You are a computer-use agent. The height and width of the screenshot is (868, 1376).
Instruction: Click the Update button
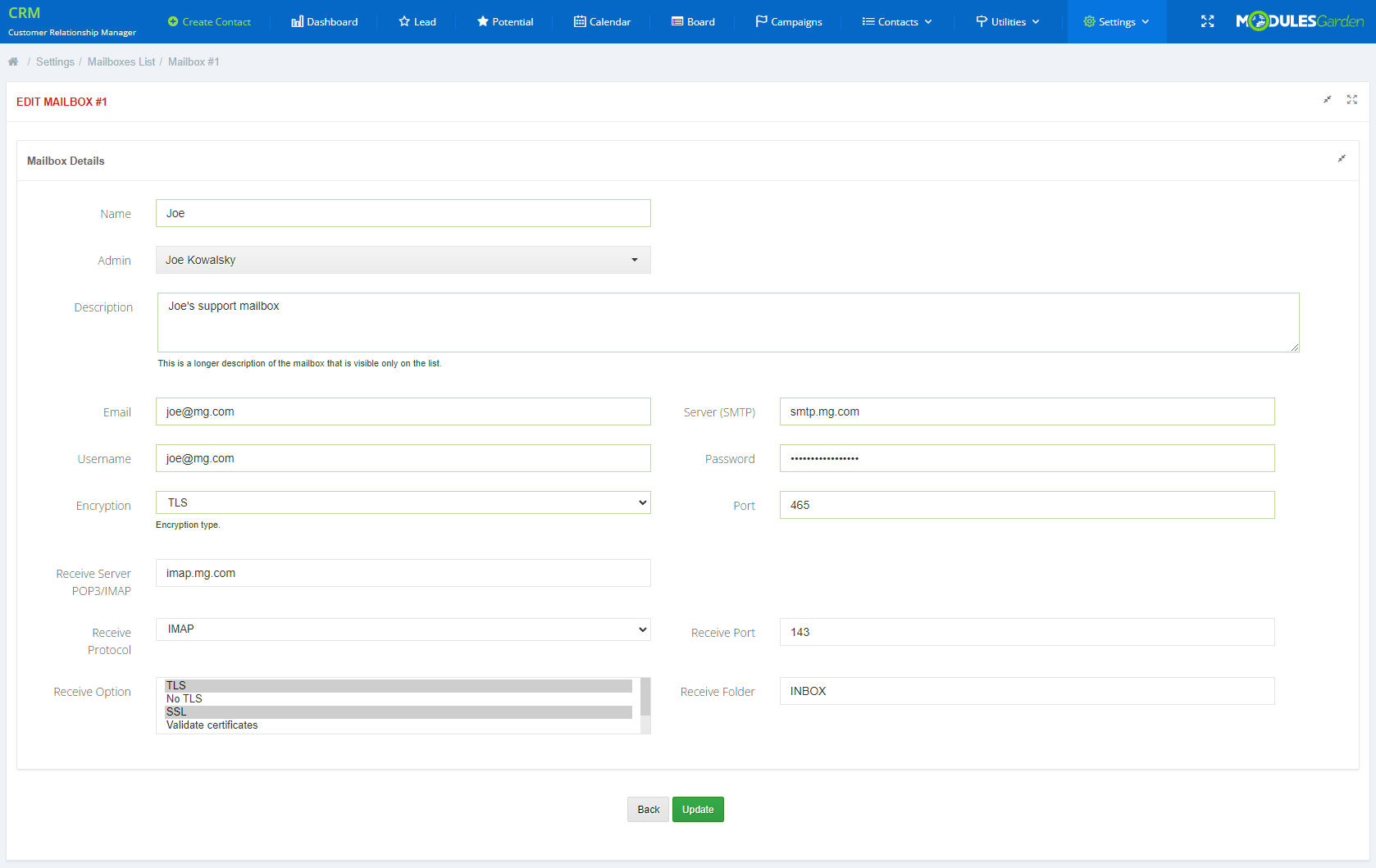(x=698, y=809)
